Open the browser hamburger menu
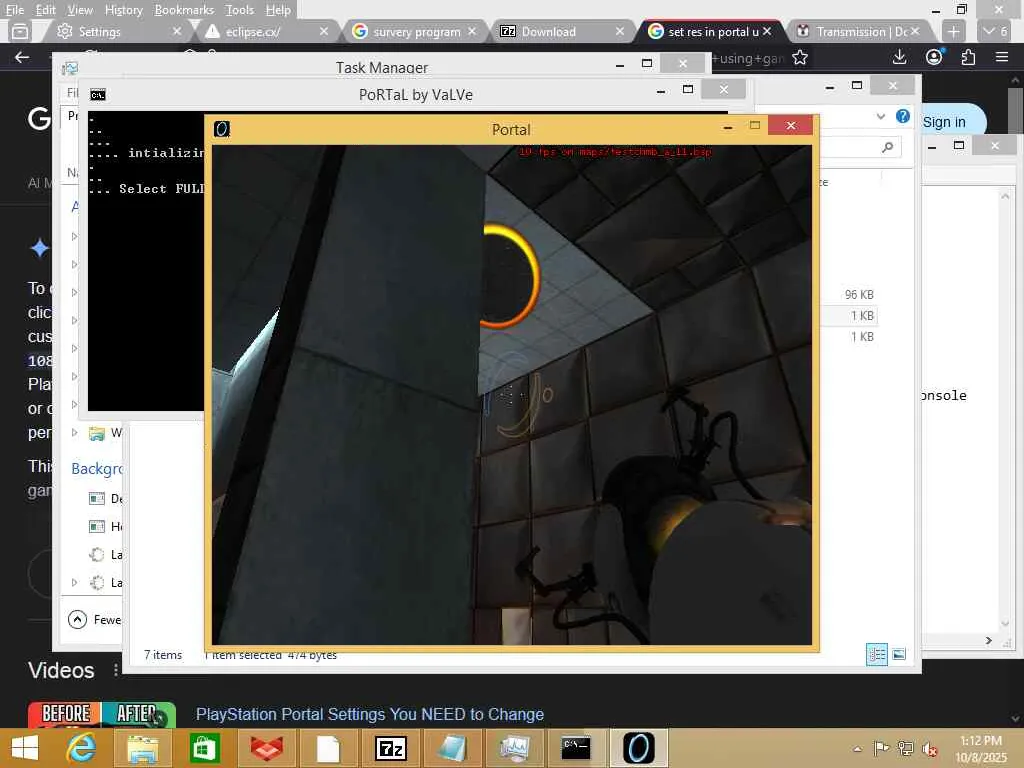The width and height of the screenshot is (1024, 768). click(x=1002, y=57)
